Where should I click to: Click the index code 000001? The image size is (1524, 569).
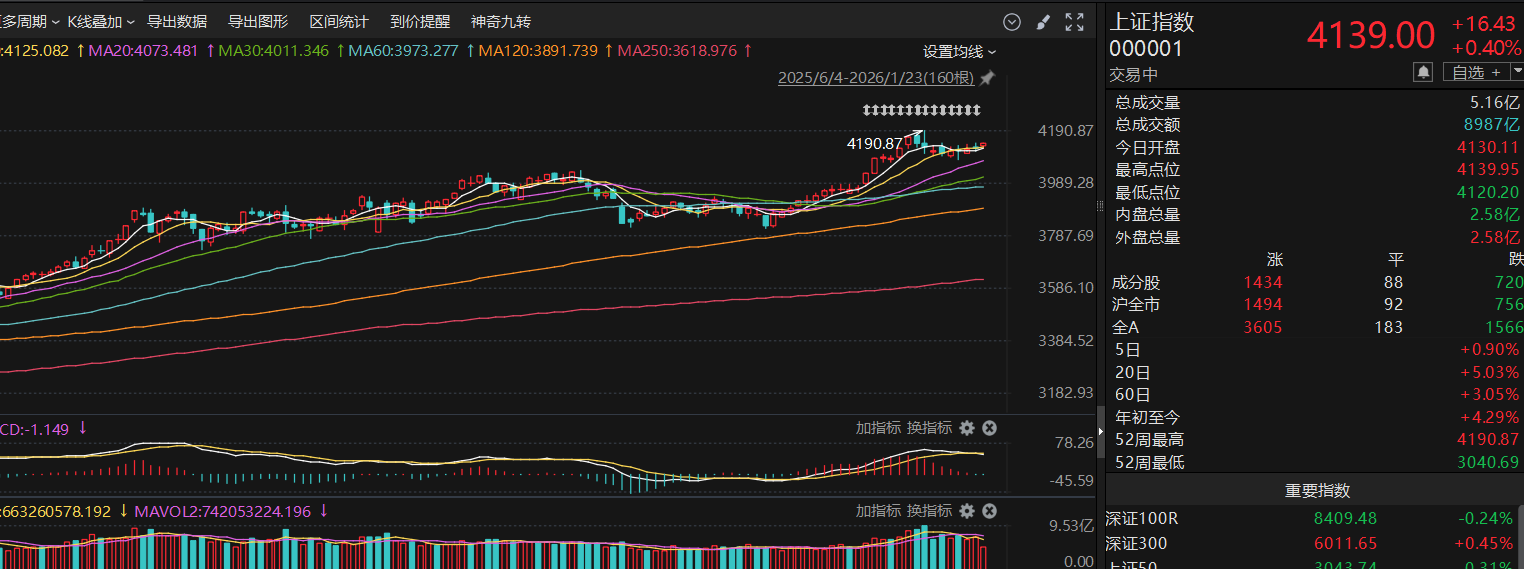[1146, 48]
